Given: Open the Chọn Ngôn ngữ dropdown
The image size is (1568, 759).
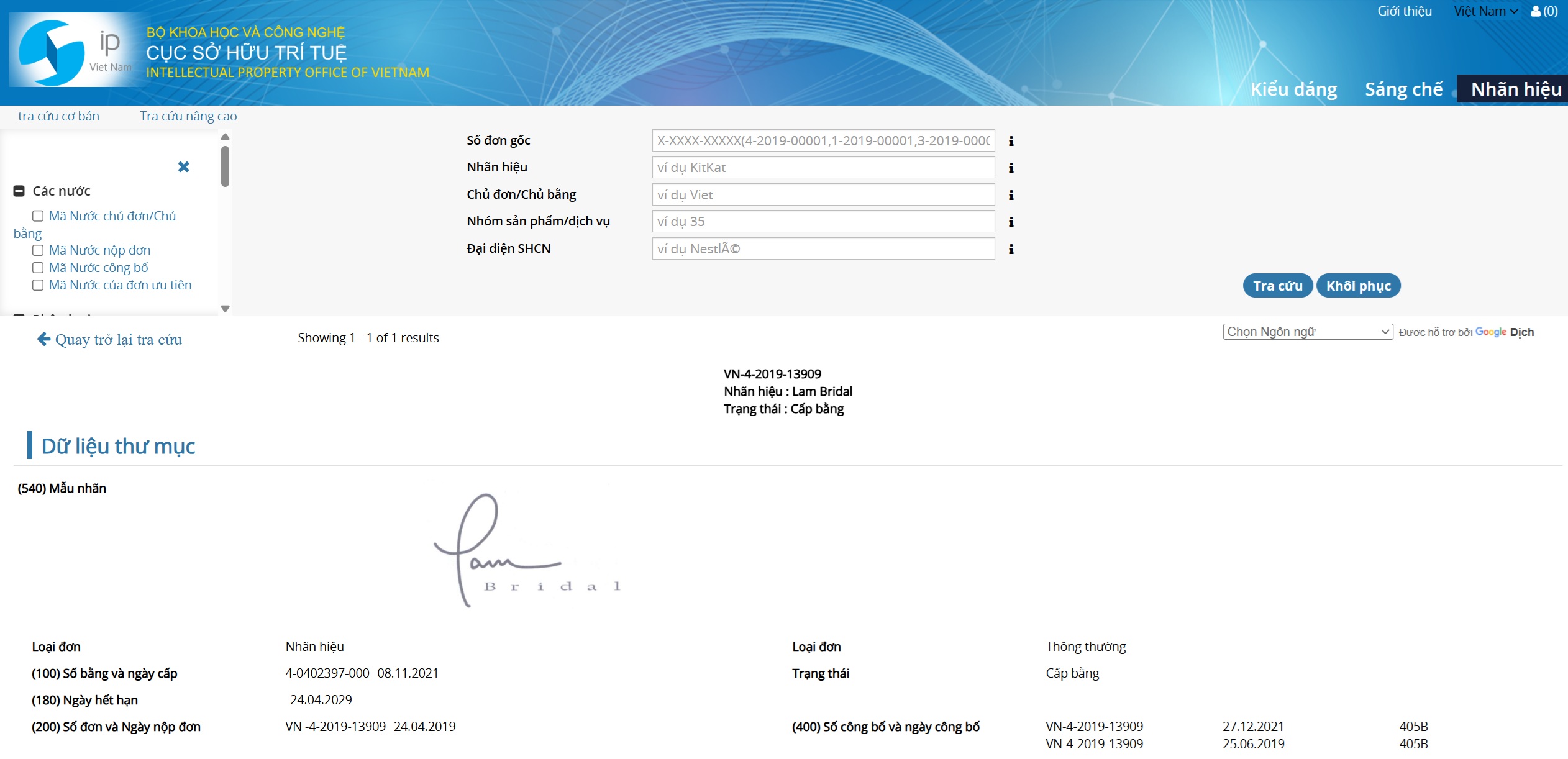Looking at the screenshot, I should point(1308,332).
